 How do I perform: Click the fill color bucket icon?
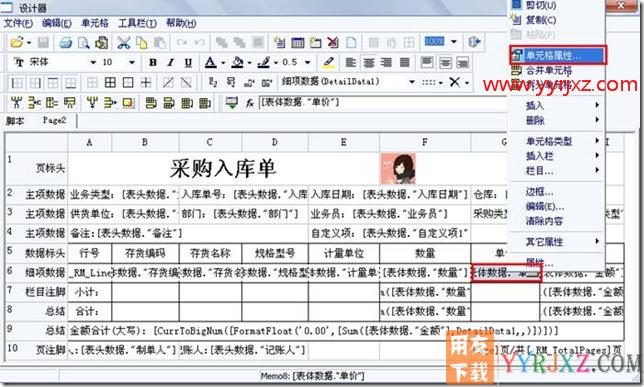(x=237, y=62)
